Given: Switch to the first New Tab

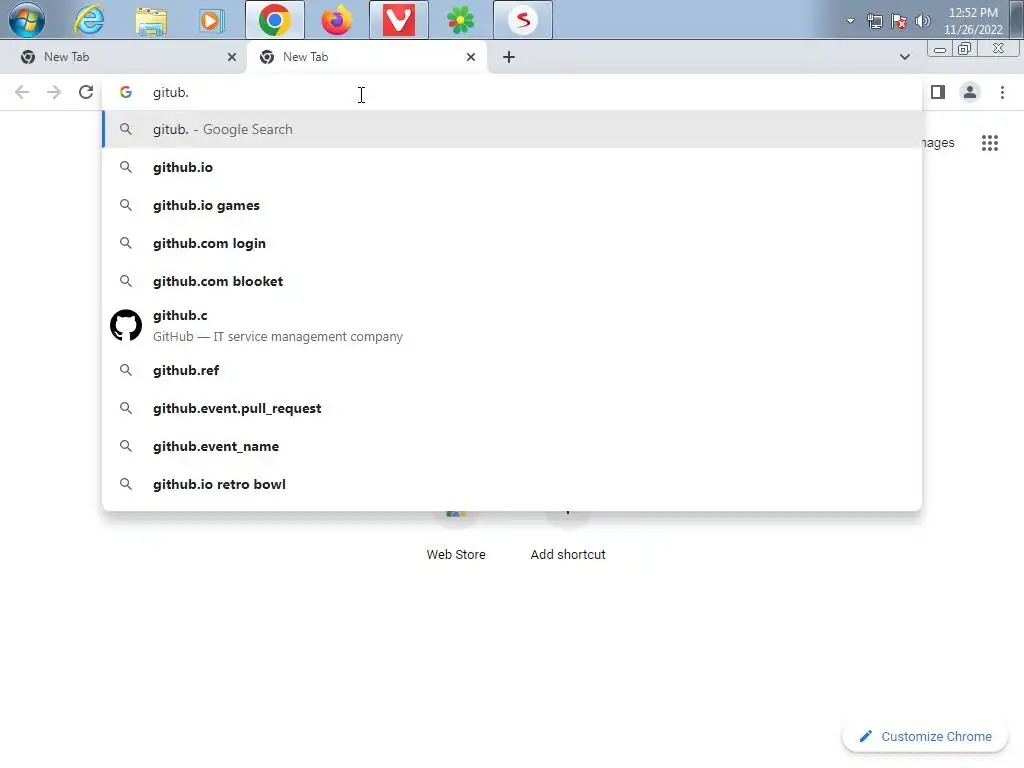Looking at the screenshot, I should click(123, 57).
